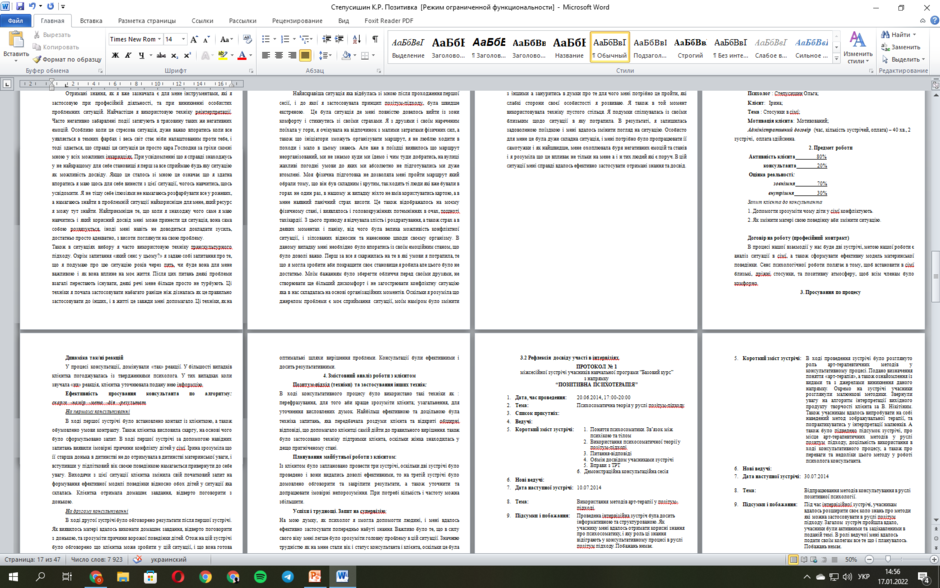Viewport: 940px width, 588px height.
Task: Toggle justify paragraph alignment
Action: pyautogui.click(x=305, y=55)
